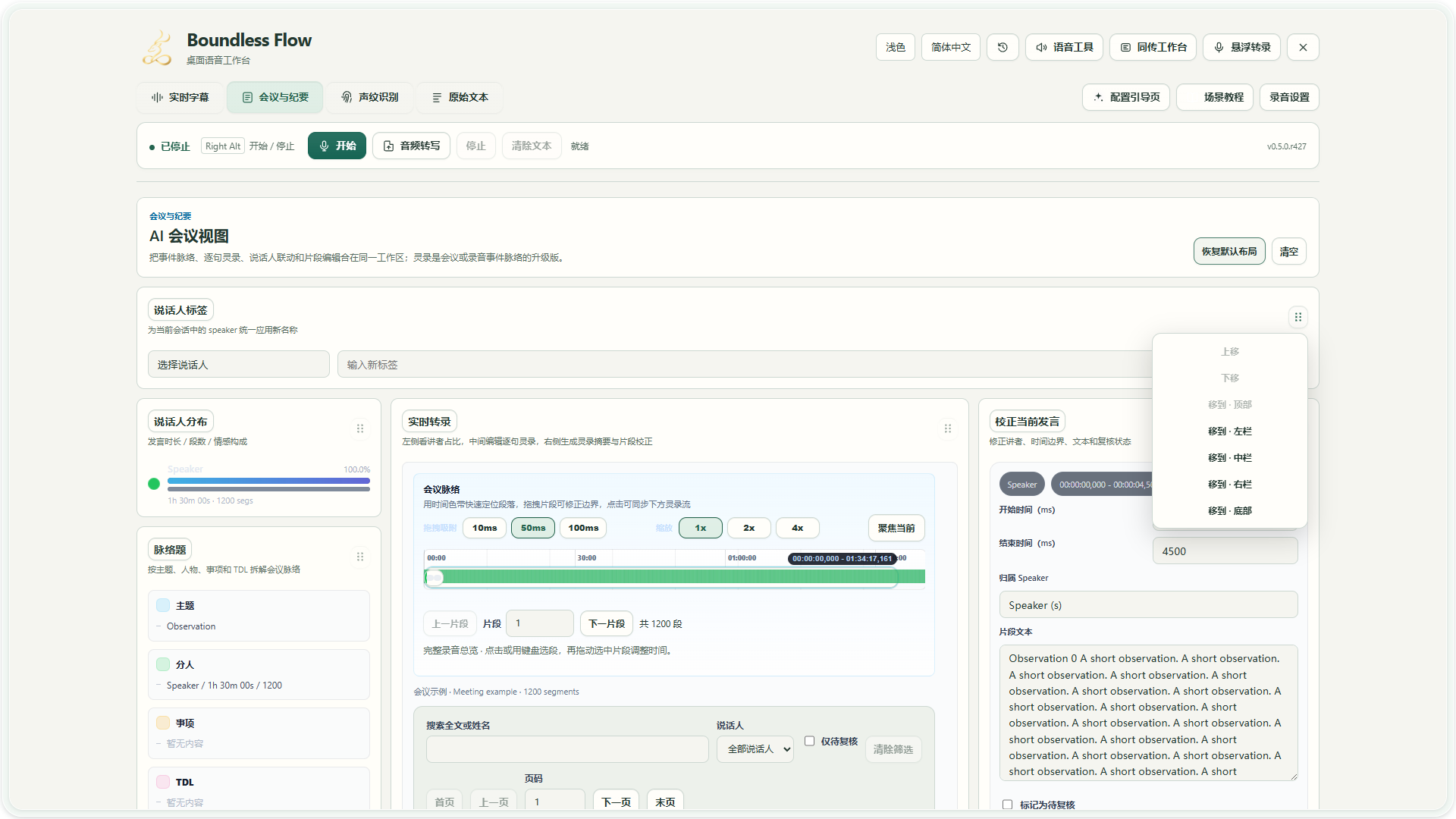Check 标记为待复核 checkbox
This screenshot has height=819, width=1456.
tap(1007, 805)
